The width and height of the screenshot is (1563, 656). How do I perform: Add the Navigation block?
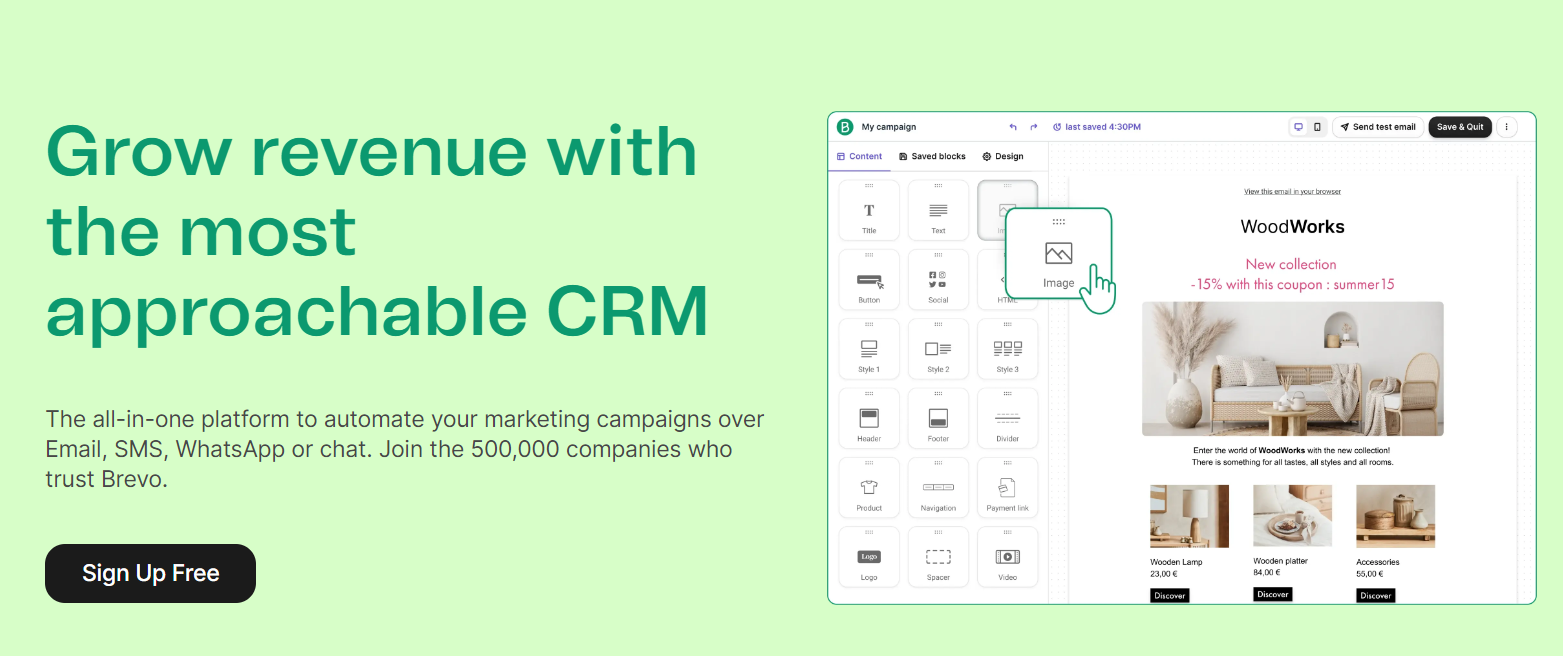[x=938, y=487]
